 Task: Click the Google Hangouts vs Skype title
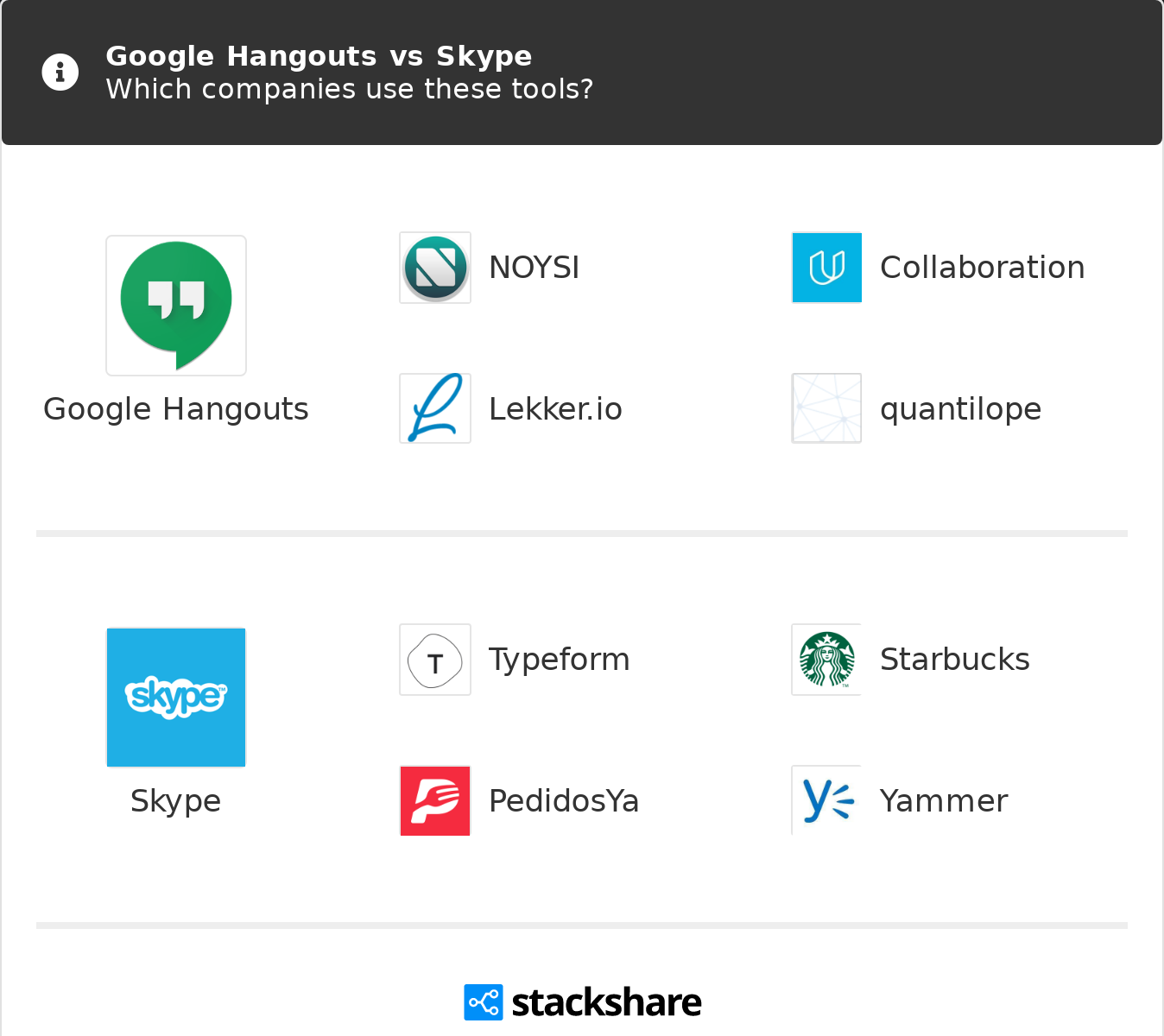coord(319,56)
